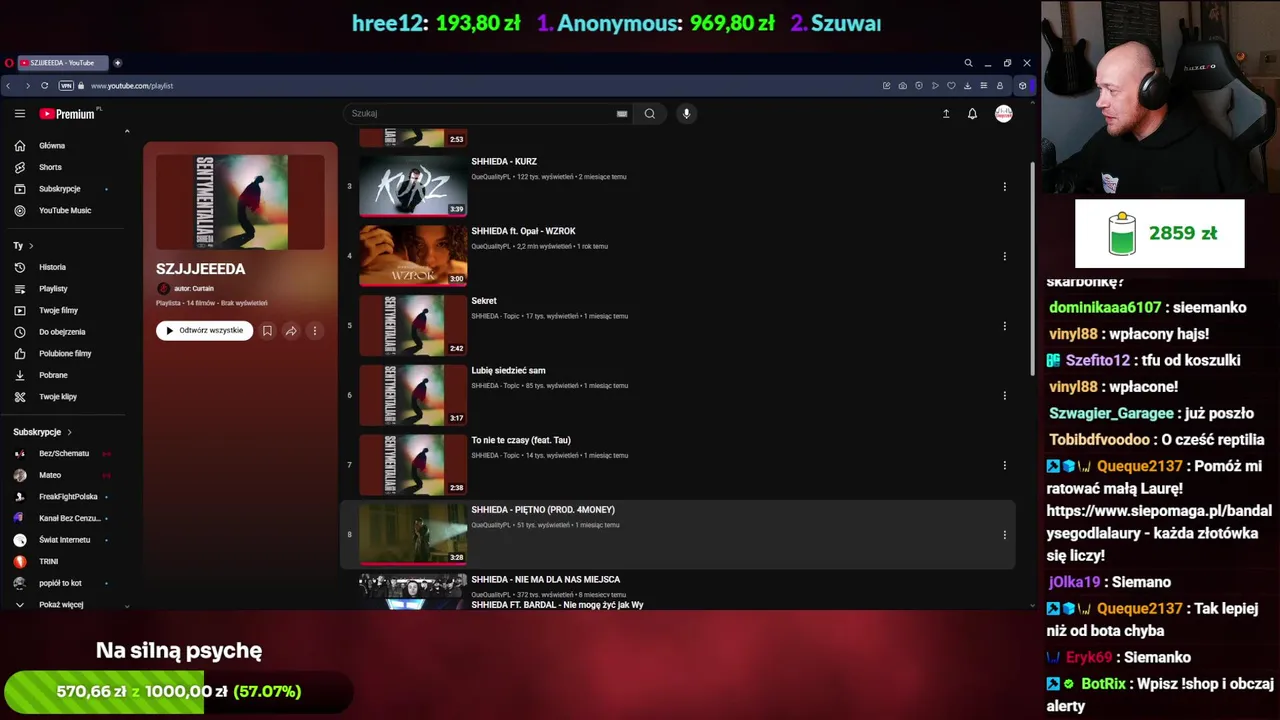Toggle the Opera VPN badge
The image size is (1280, 720).
coord(66,86)
